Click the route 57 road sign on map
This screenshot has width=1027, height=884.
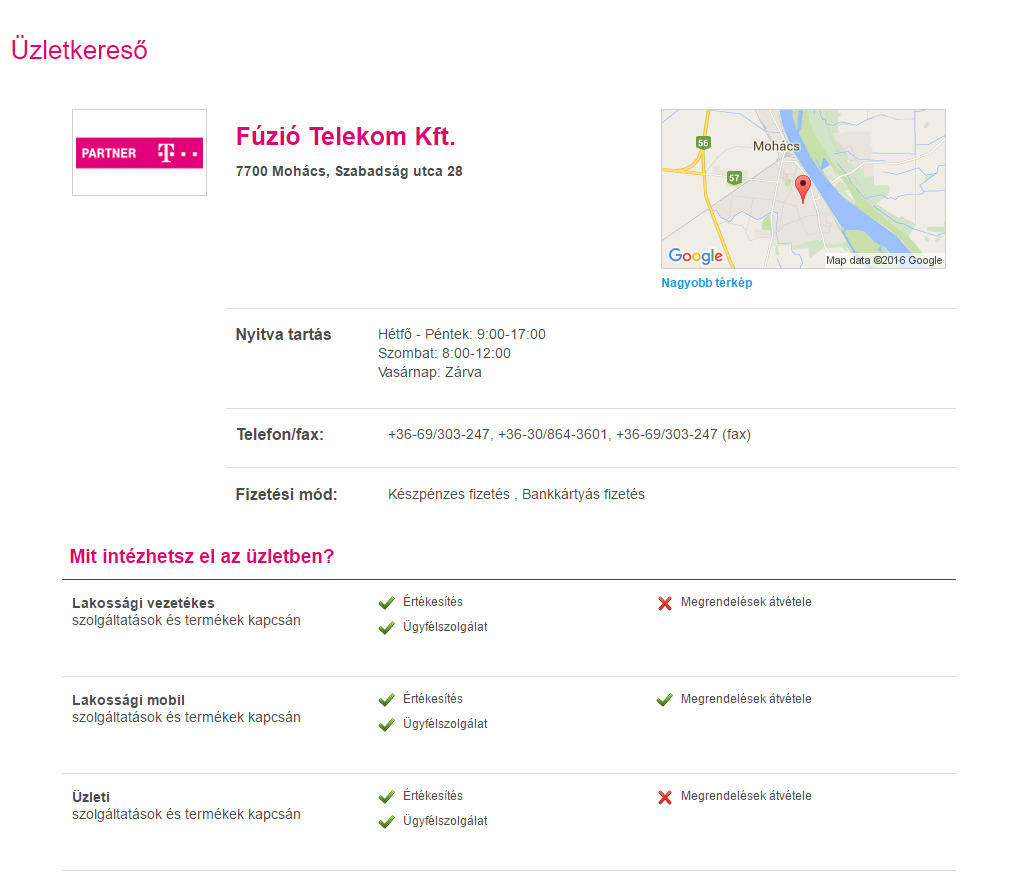pyautogui.click(x=734, y=177)
